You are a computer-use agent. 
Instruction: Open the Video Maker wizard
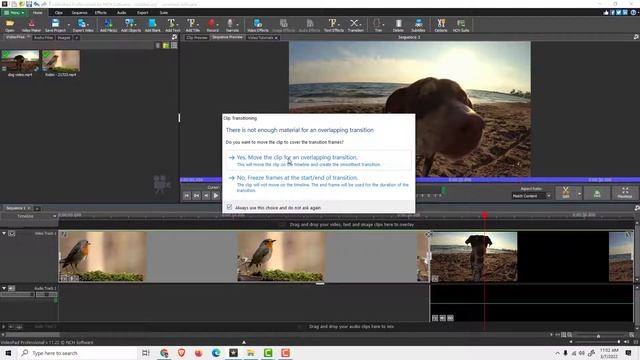pyautogui.click(x=31, y=25)
